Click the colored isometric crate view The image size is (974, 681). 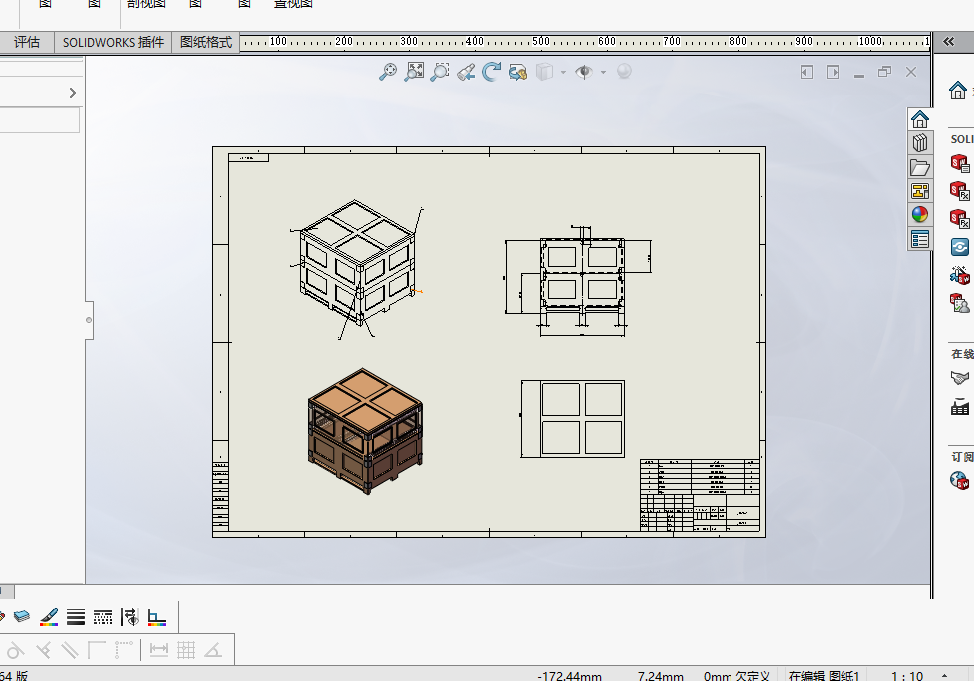point(364,430)
